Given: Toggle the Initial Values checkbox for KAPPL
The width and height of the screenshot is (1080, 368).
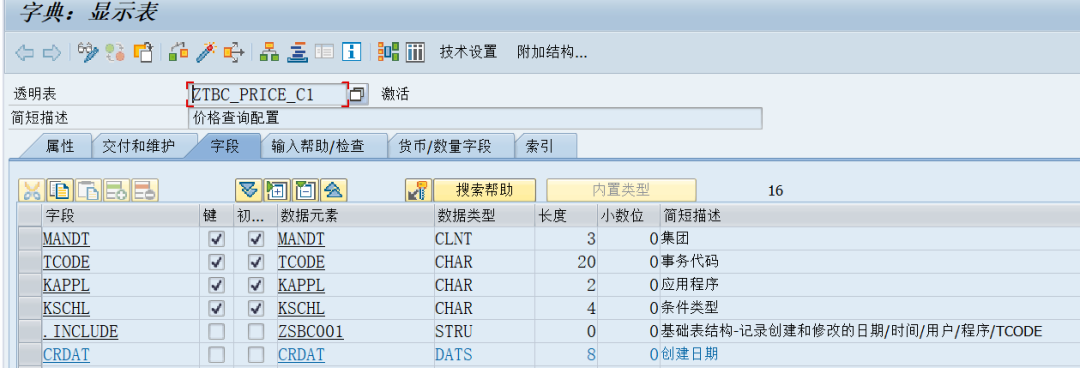Looking at the screenshot, I should (x=256, y=285).
